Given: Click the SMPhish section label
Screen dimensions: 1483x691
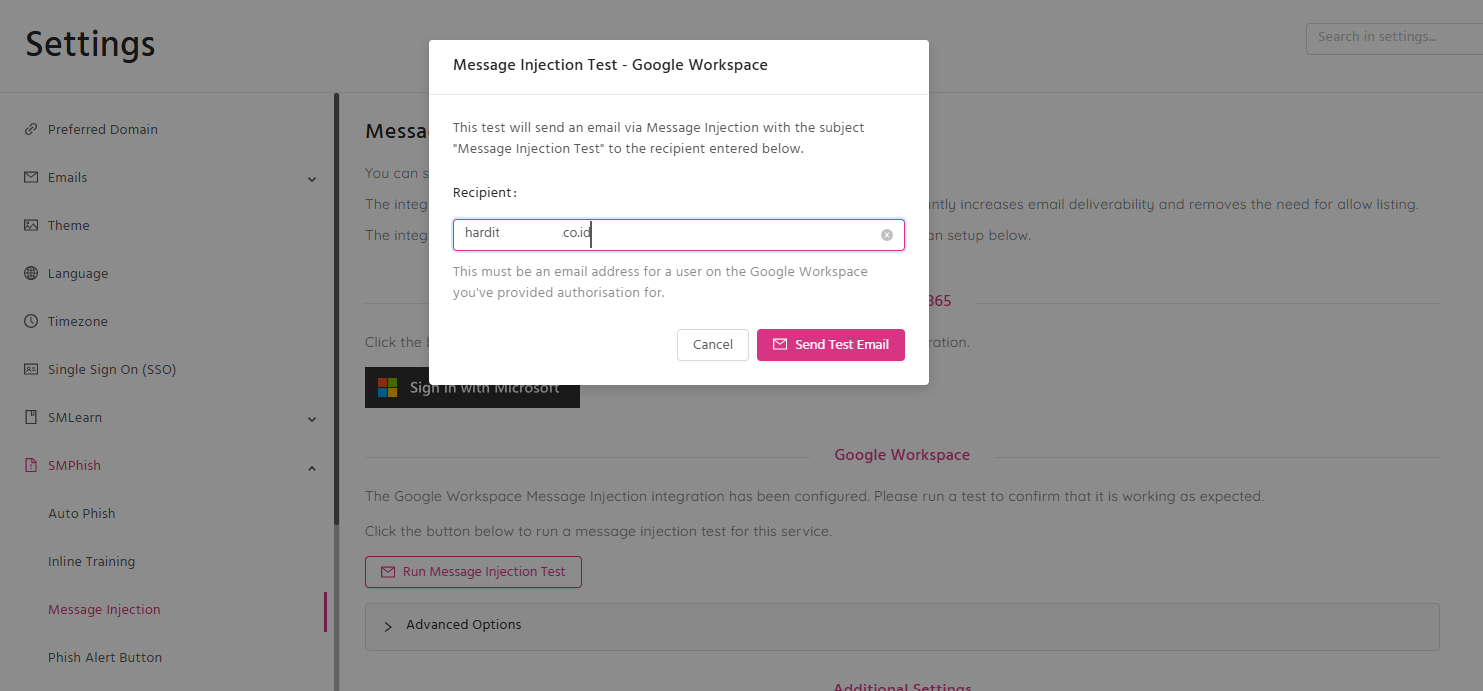Looking at the screenshot, I should pyautogui.click(x=74, y=465).
